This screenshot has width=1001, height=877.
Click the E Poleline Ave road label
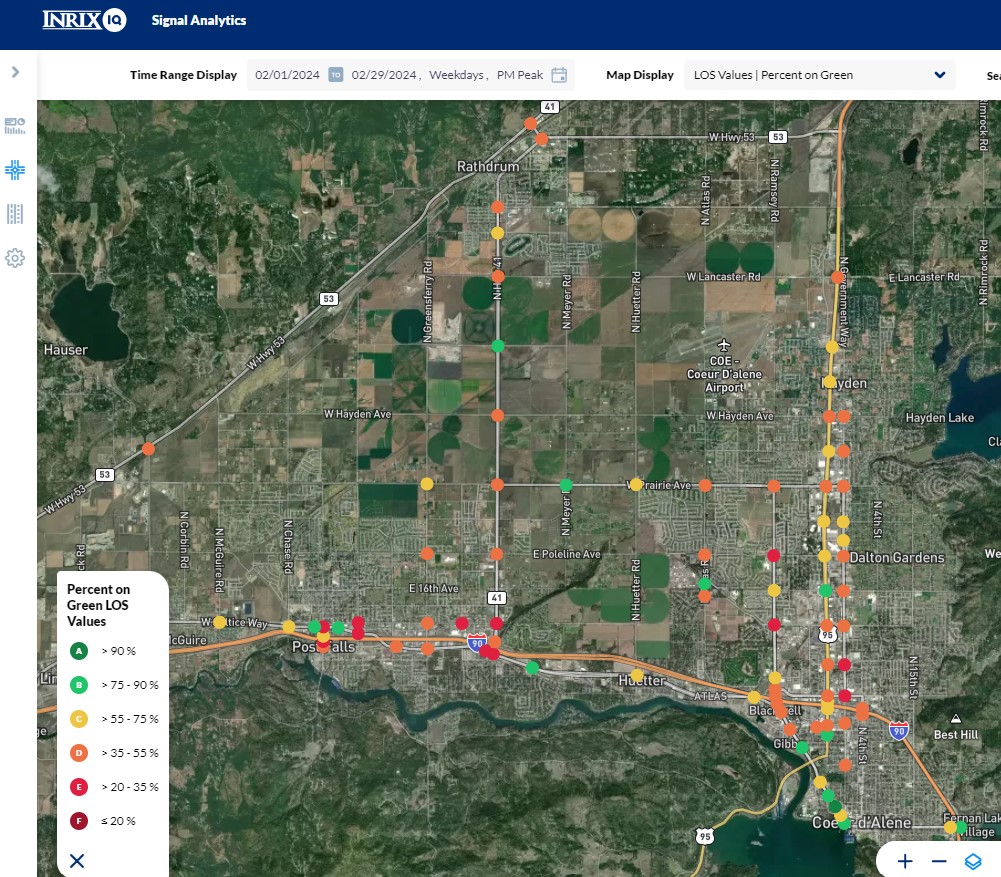pyautogui.click(x=567, y=554)
